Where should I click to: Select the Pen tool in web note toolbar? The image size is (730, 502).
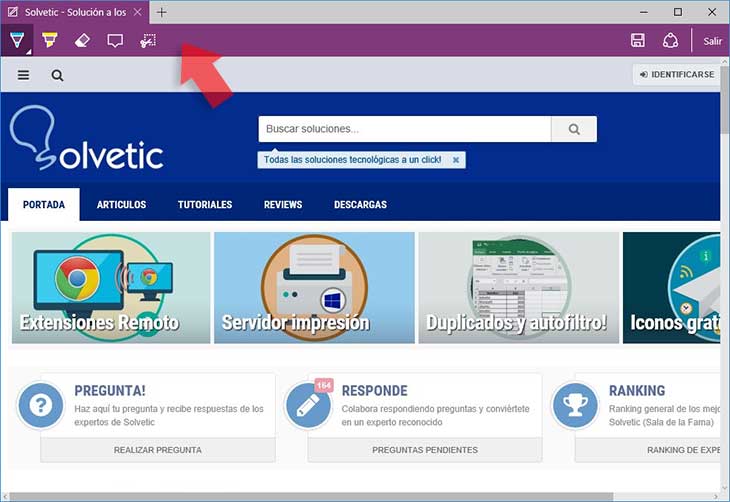coord(17,41)
